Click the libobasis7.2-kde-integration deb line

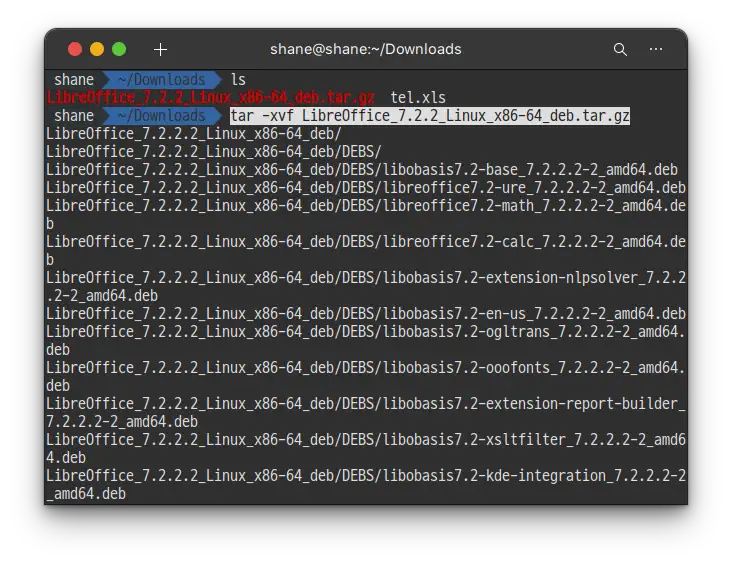(366, 485)
